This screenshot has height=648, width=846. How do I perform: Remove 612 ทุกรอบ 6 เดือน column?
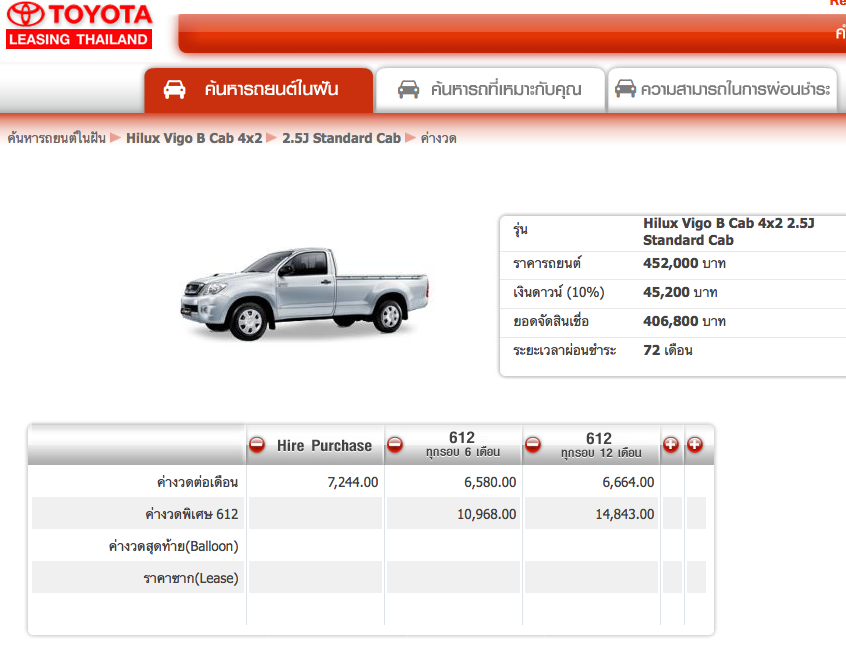pyautogui.click(x=395, y=445)
